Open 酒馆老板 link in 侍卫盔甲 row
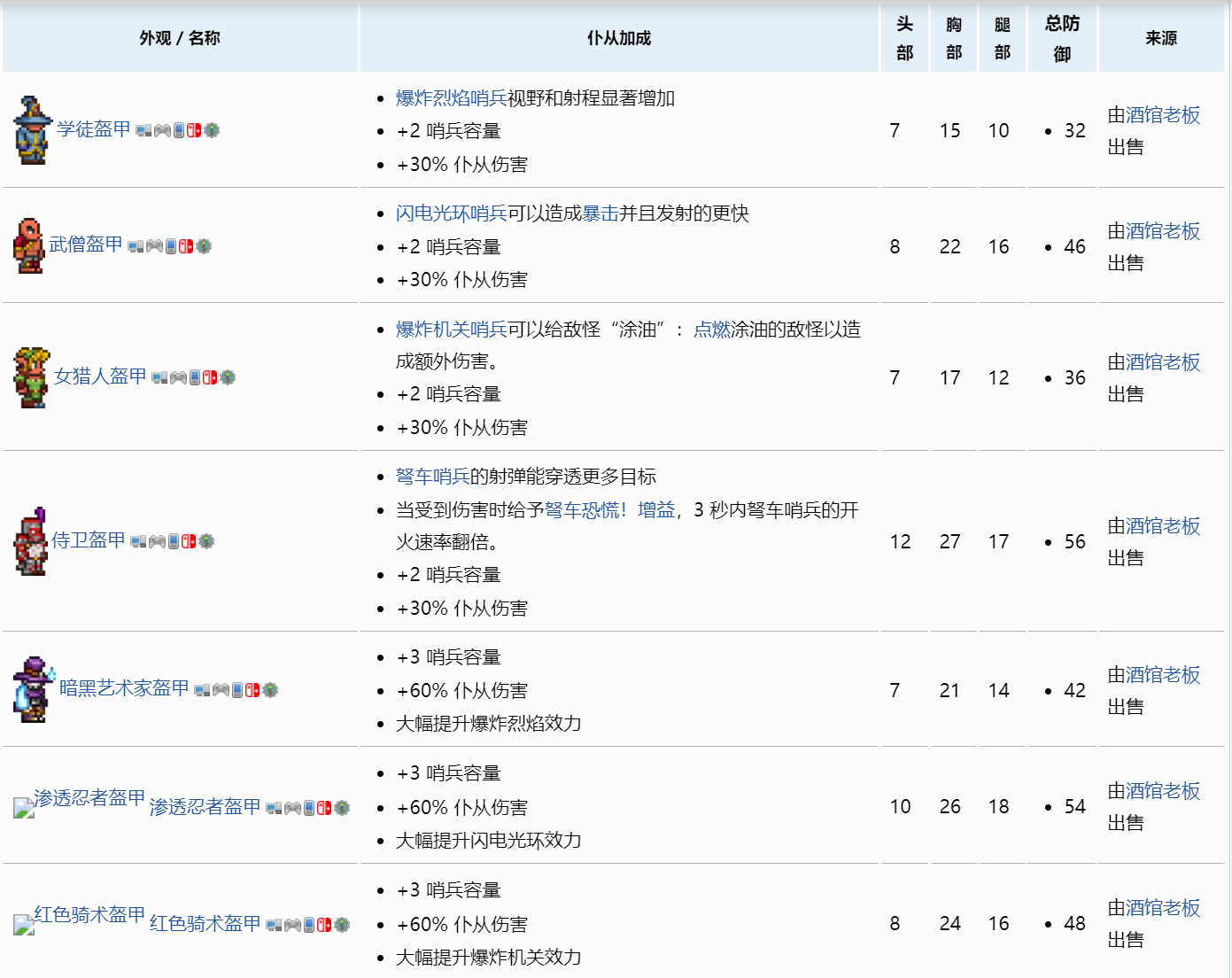 click(x=1162, y=526)
